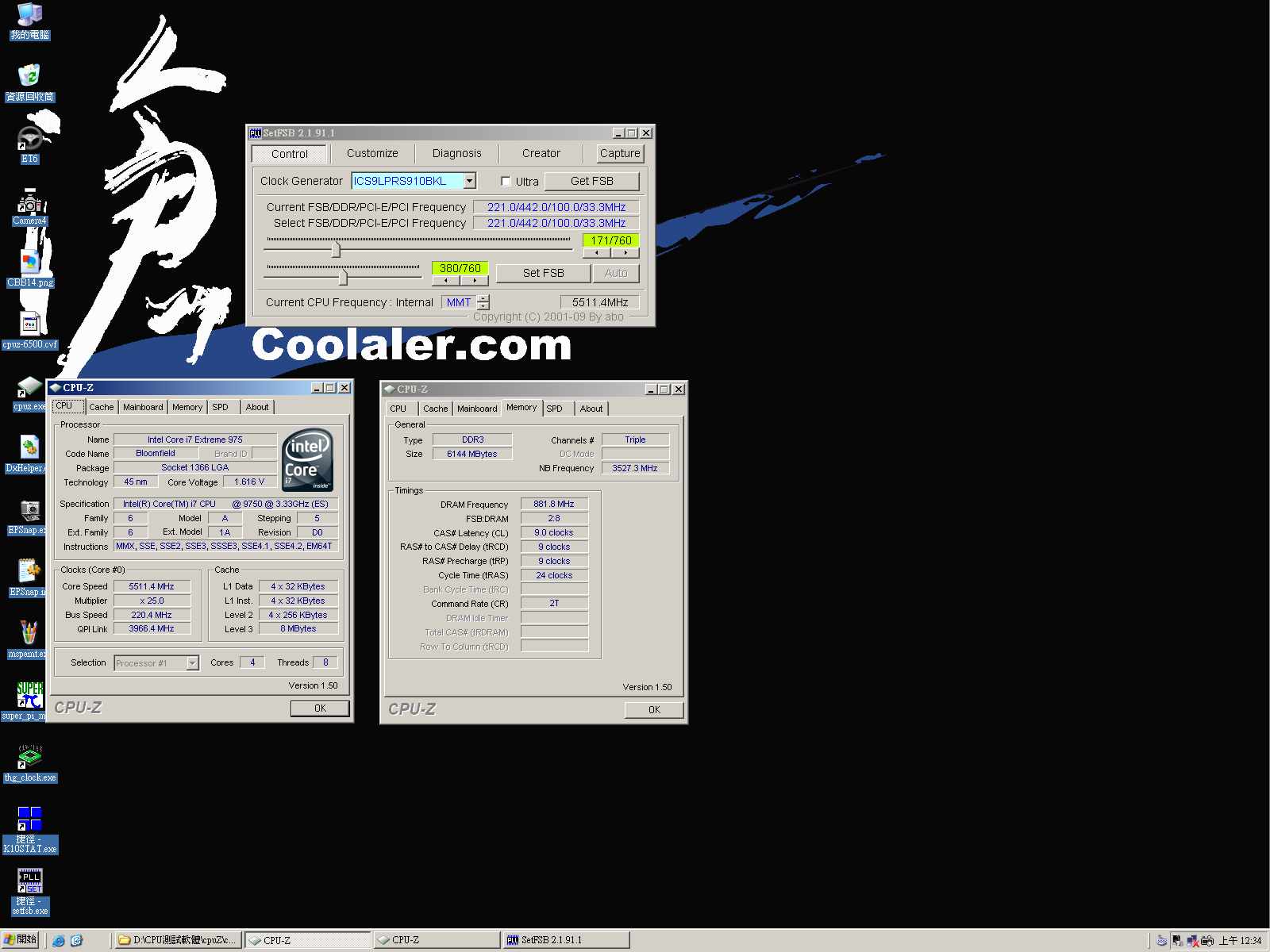Expand the Clock Generator dropdown
This screenshot has width=1270, height=952.
470,181
